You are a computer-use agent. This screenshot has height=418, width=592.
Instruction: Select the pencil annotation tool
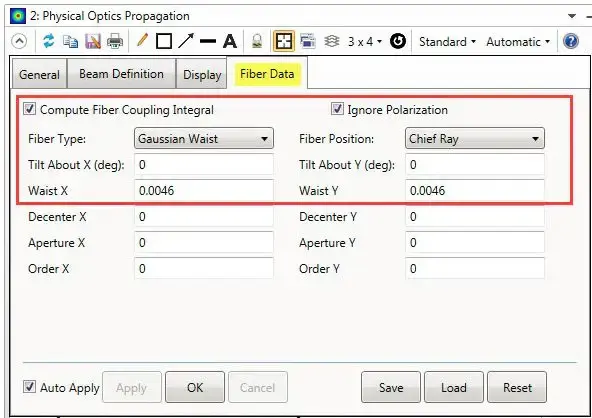[142, 40]
